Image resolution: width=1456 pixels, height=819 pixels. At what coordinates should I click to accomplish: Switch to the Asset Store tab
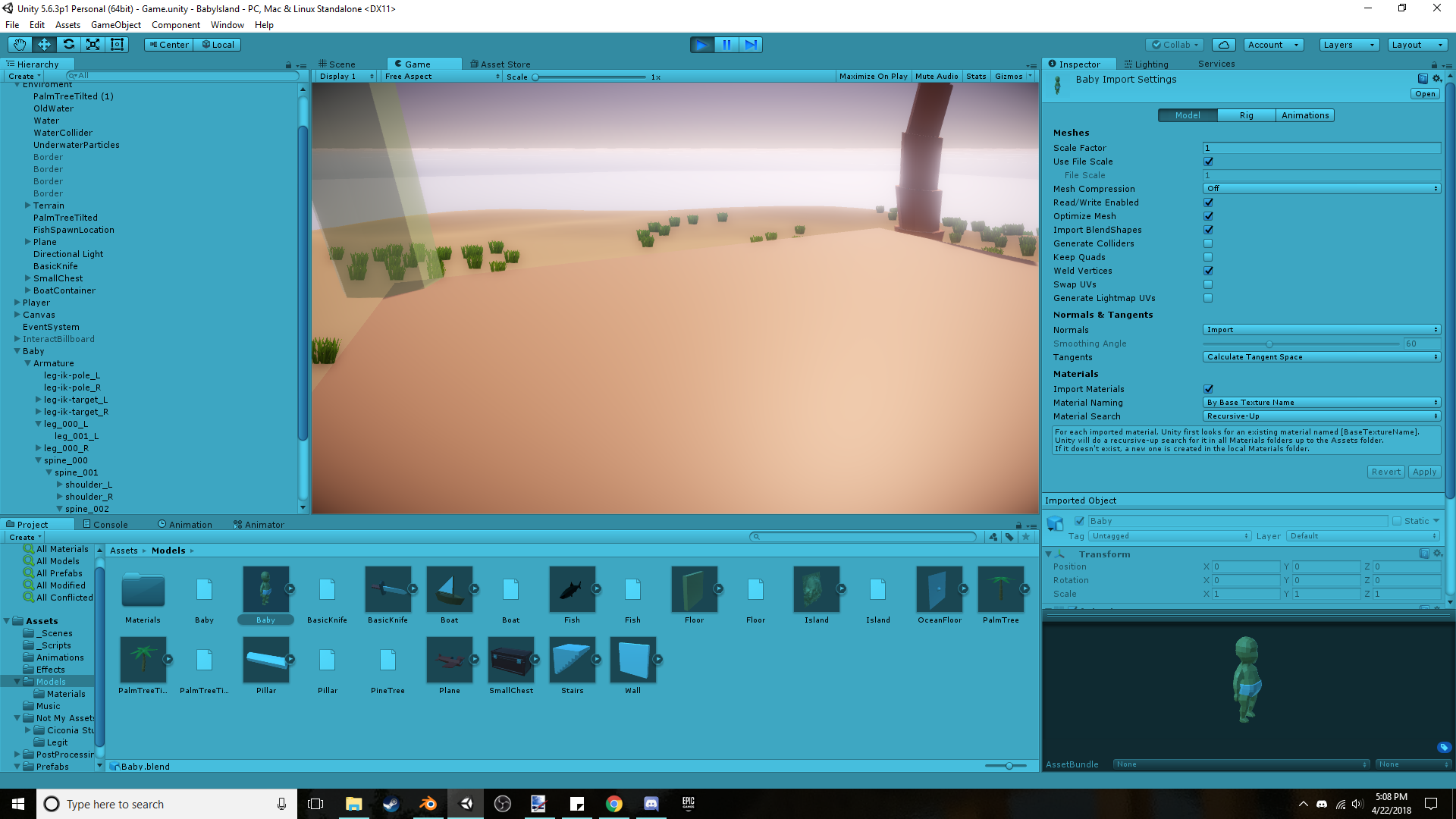[500, 64]
